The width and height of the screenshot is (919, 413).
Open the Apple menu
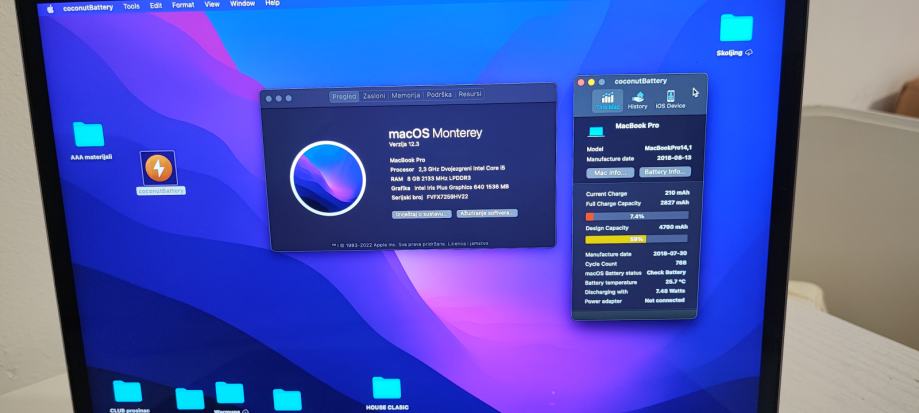coord(50,9)
